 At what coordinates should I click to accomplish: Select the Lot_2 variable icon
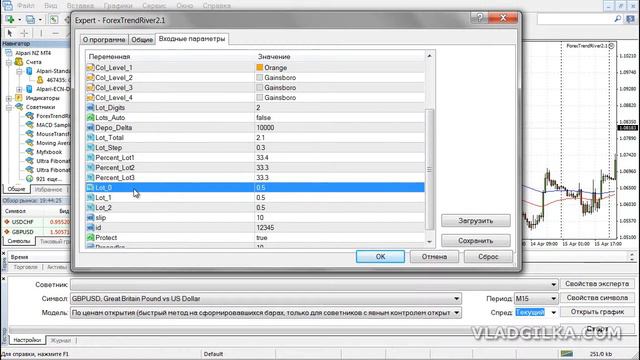coord(91,207)
